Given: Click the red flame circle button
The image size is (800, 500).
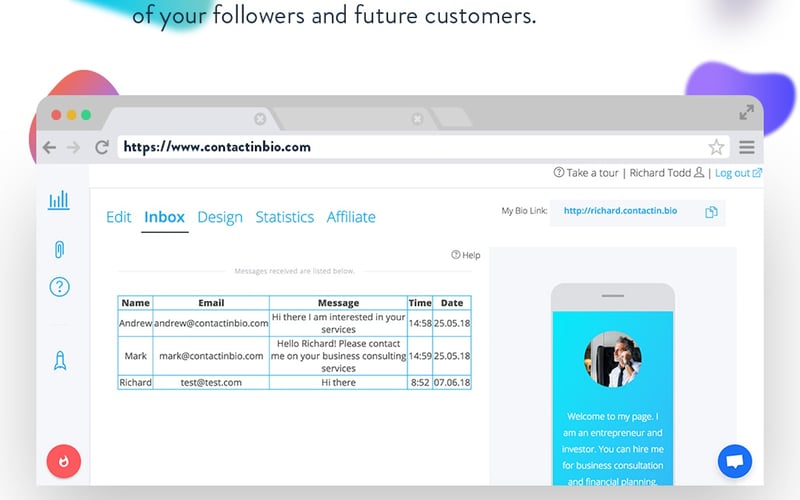Looking at the screenshot, I should (64, 461).
